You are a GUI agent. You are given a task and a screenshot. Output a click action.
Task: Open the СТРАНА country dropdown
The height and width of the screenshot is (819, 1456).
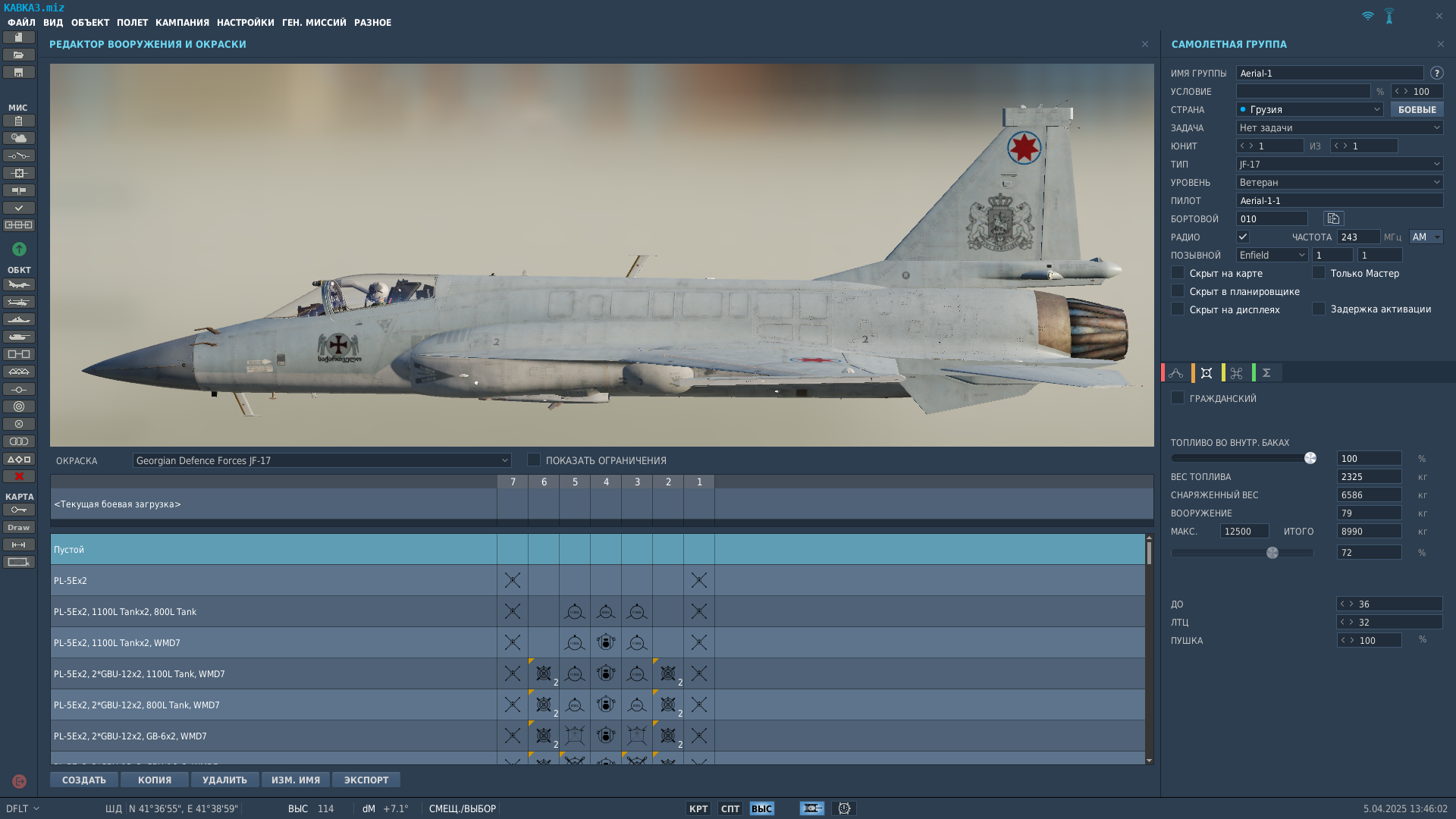click(x=1377, y=109)
